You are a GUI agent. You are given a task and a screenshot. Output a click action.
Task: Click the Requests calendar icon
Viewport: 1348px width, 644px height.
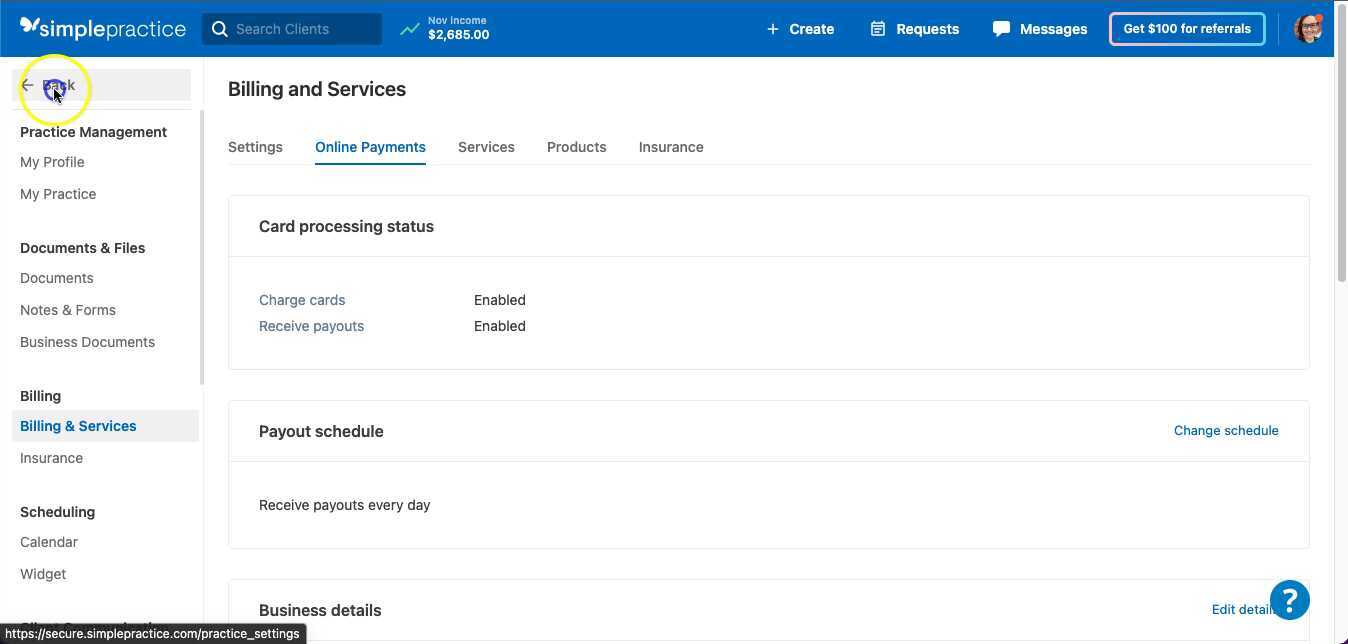(x=877, y=28)
